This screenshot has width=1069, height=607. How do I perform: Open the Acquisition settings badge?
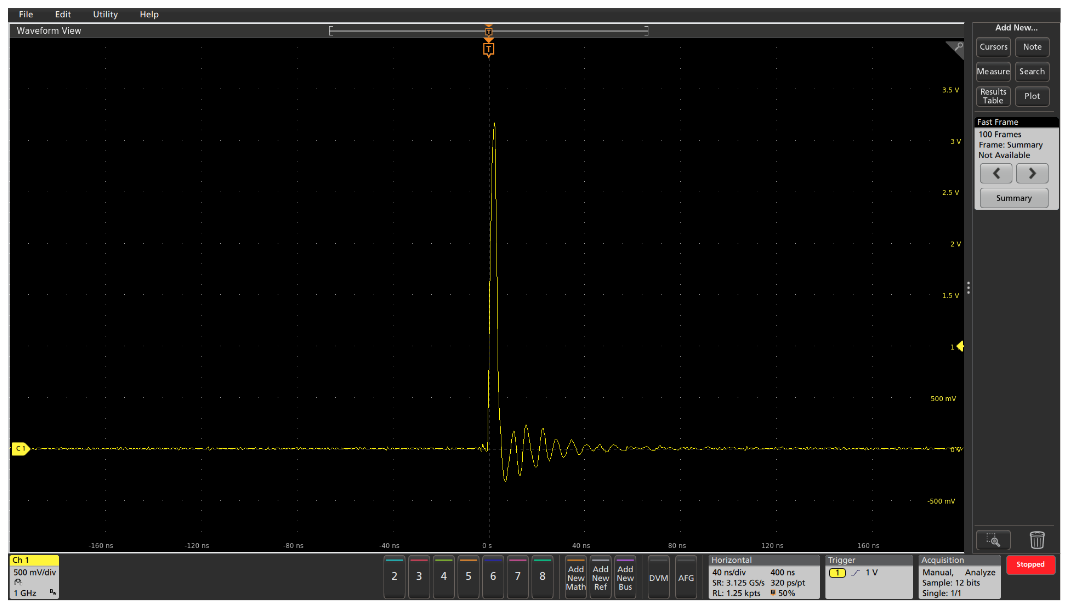tap(958, 577)
